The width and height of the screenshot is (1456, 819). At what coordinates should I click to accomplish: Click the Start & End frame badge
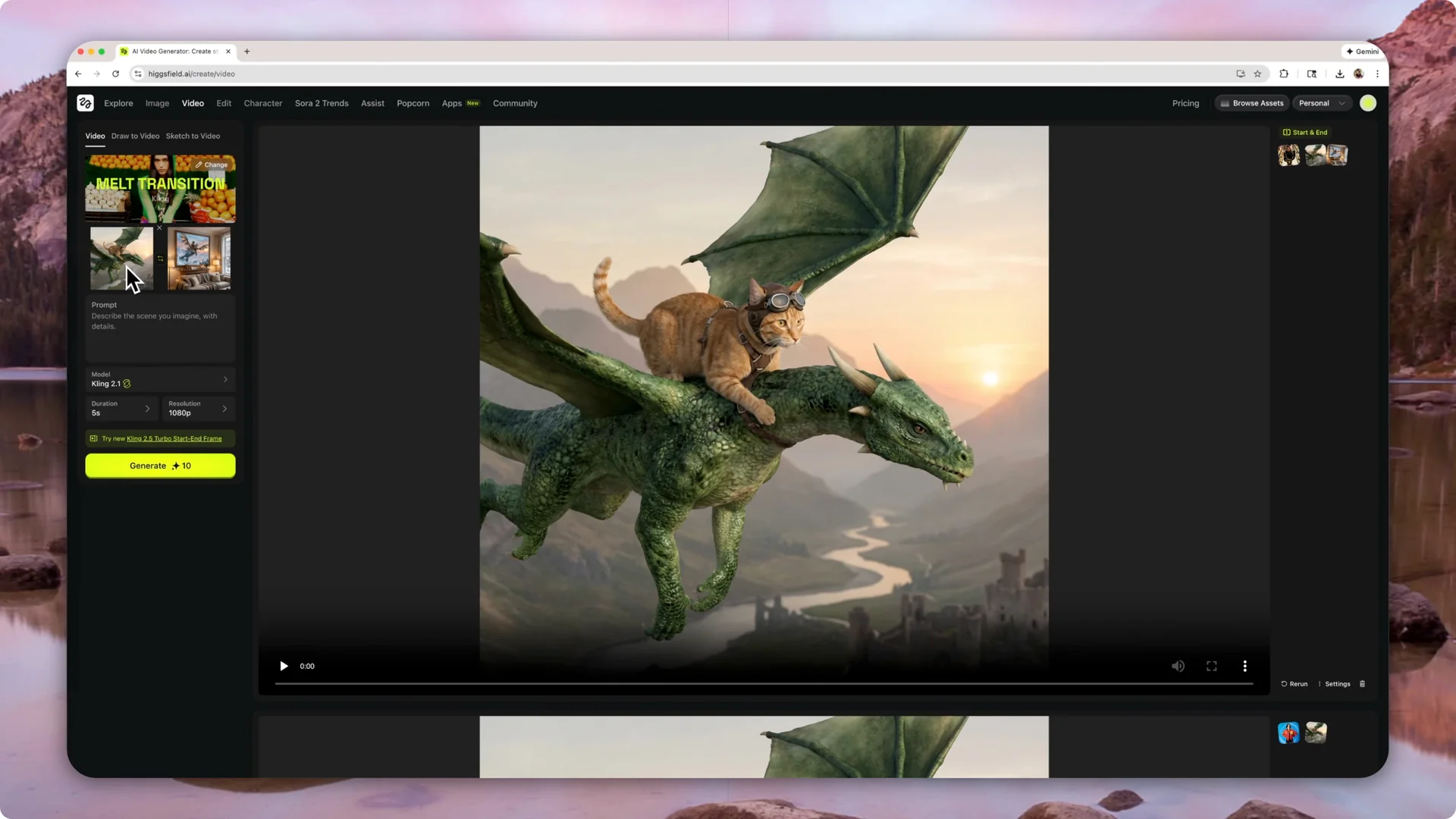(x=1305, y=132)
